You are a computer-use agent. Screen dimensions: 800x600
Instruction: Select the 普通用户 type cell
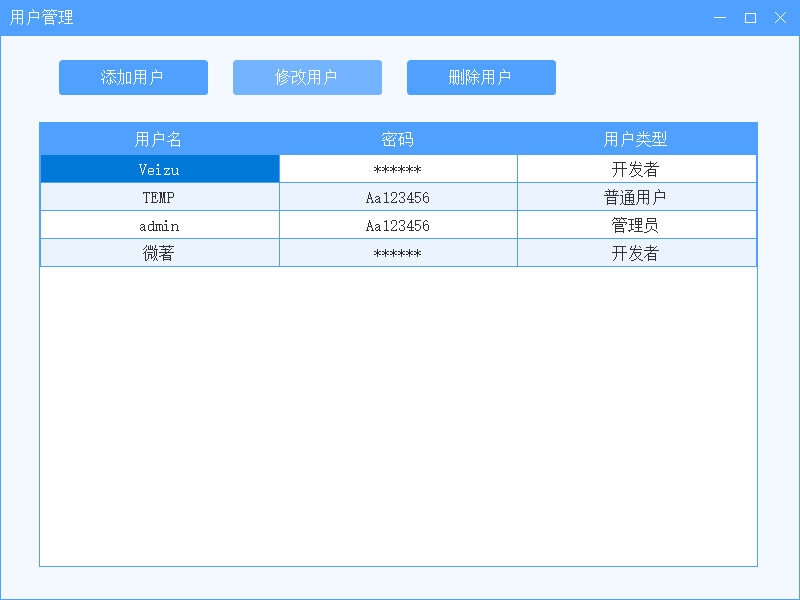tap(637, 197)
